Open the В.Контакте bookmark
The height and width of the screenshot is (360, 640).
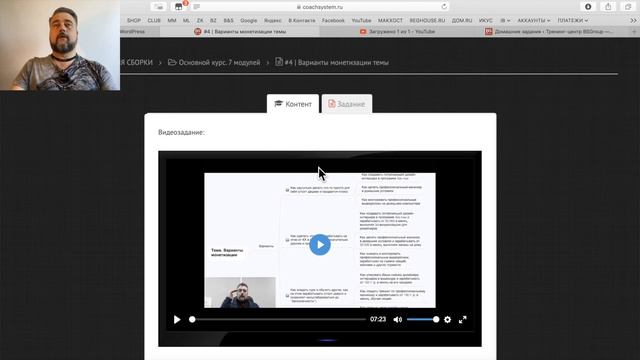302,20
